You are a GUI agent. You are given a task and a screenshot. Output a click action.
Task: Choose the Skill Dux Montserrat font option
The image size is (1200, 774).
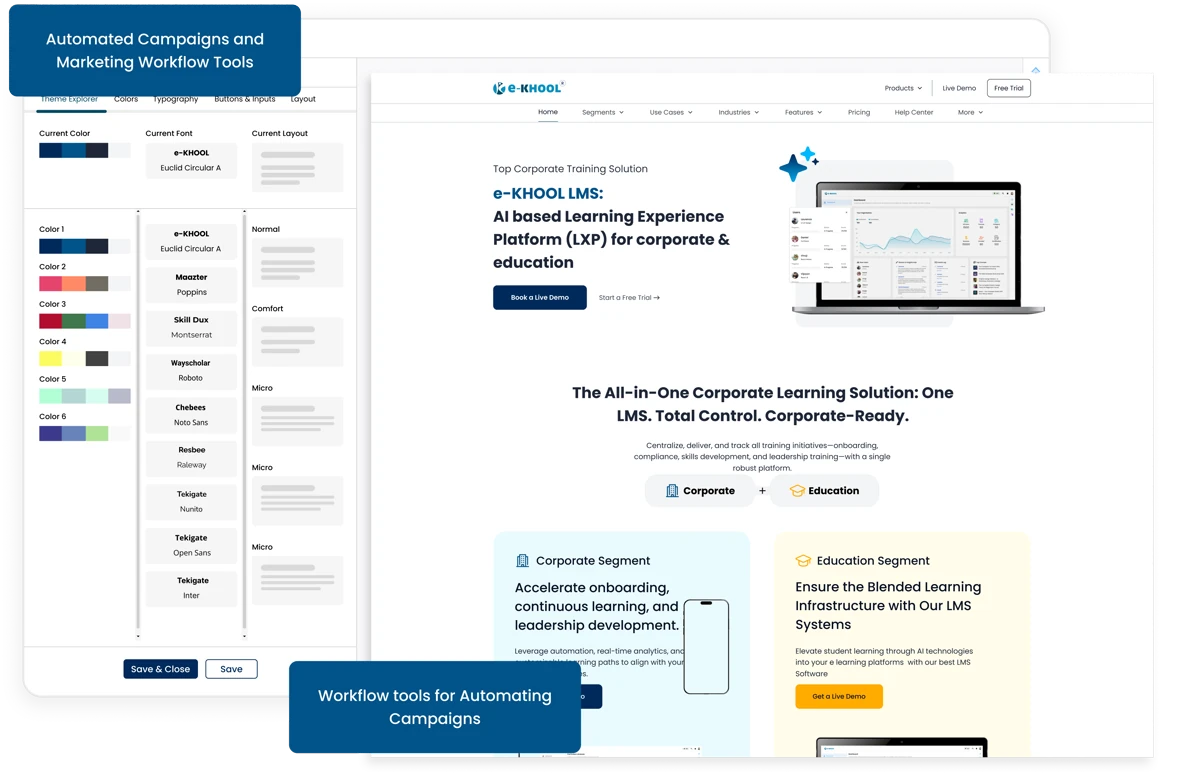click(x=191, y=328)
